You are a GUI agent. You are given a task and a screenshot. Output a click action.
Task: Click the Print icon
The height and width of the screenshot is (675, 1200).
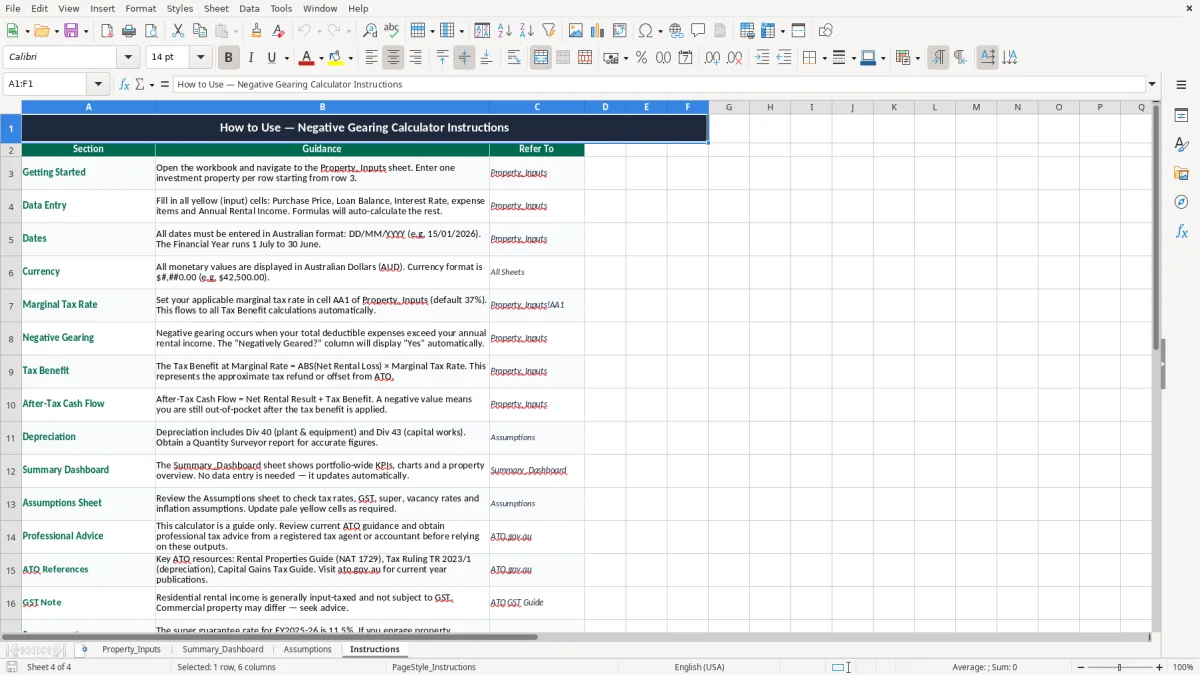click(x=129, y=31)
